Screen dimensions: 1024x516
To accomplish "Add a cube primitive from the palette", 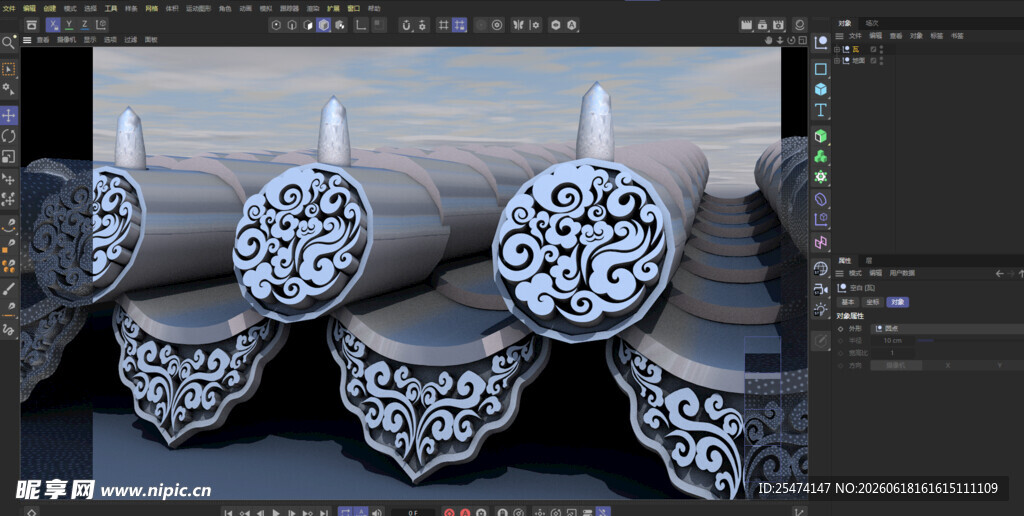I will 821,89.
